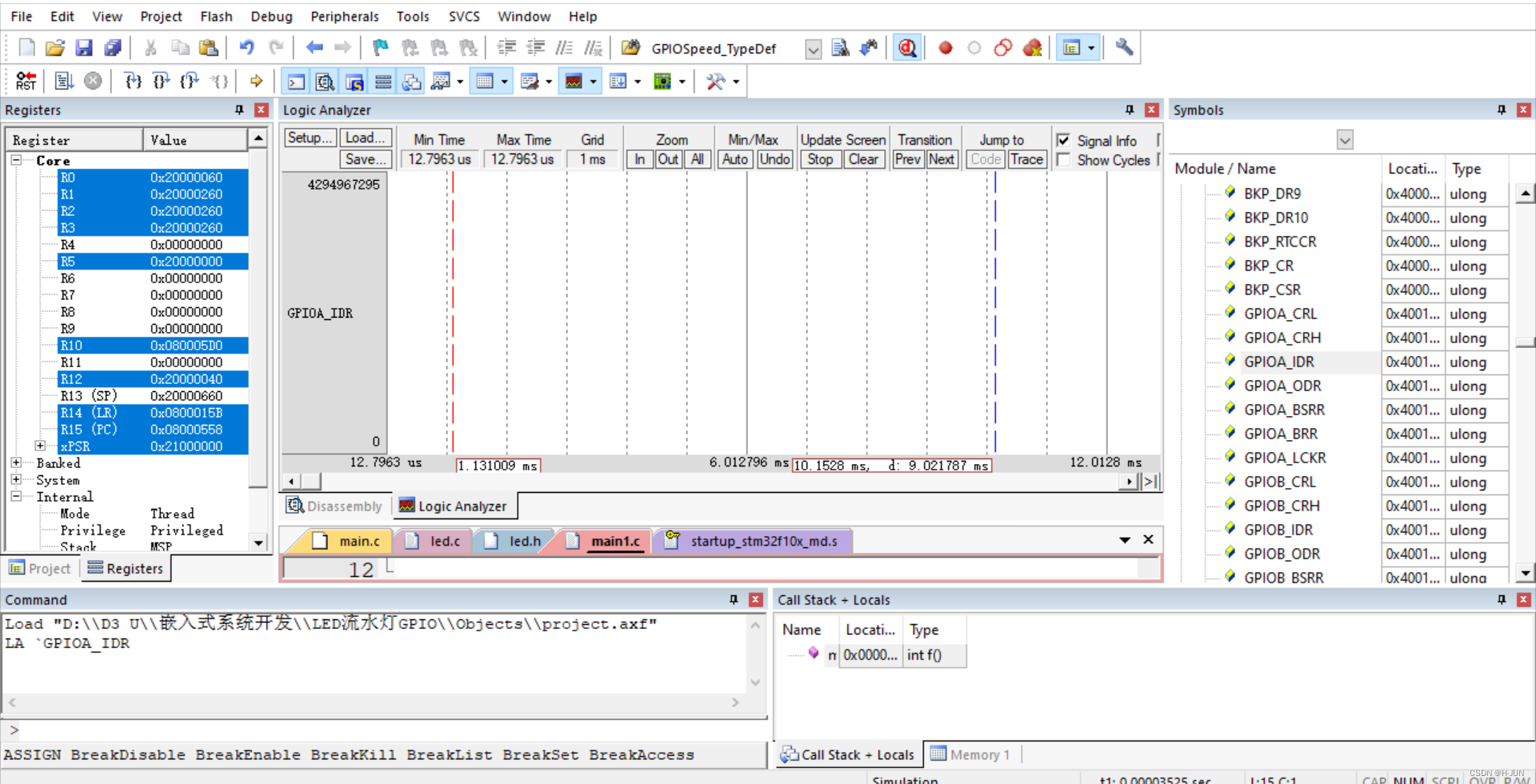This screenshot has height=784, width=1536.
Task: Open the Debug menu
Action: pos(271,16)
